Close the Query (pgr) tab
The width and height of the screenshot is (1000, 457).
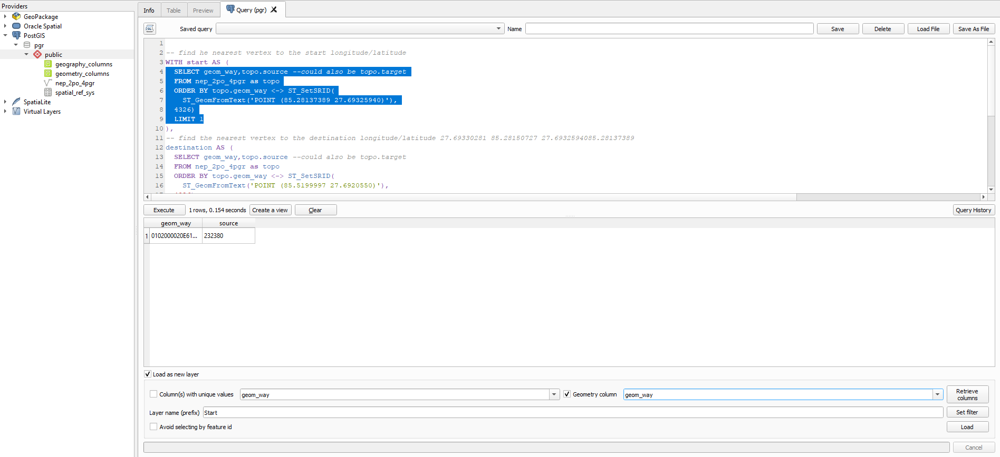click(x=274, y=10)
